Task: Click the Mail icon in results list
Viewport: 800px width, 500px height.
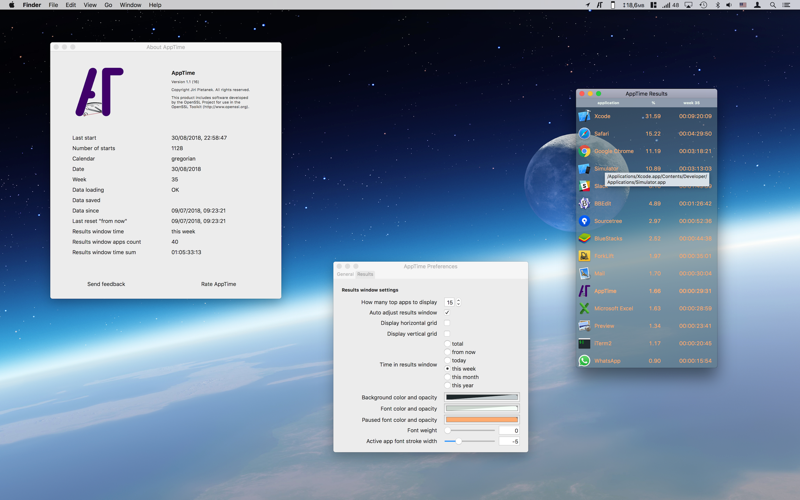Action: [584, 273]
